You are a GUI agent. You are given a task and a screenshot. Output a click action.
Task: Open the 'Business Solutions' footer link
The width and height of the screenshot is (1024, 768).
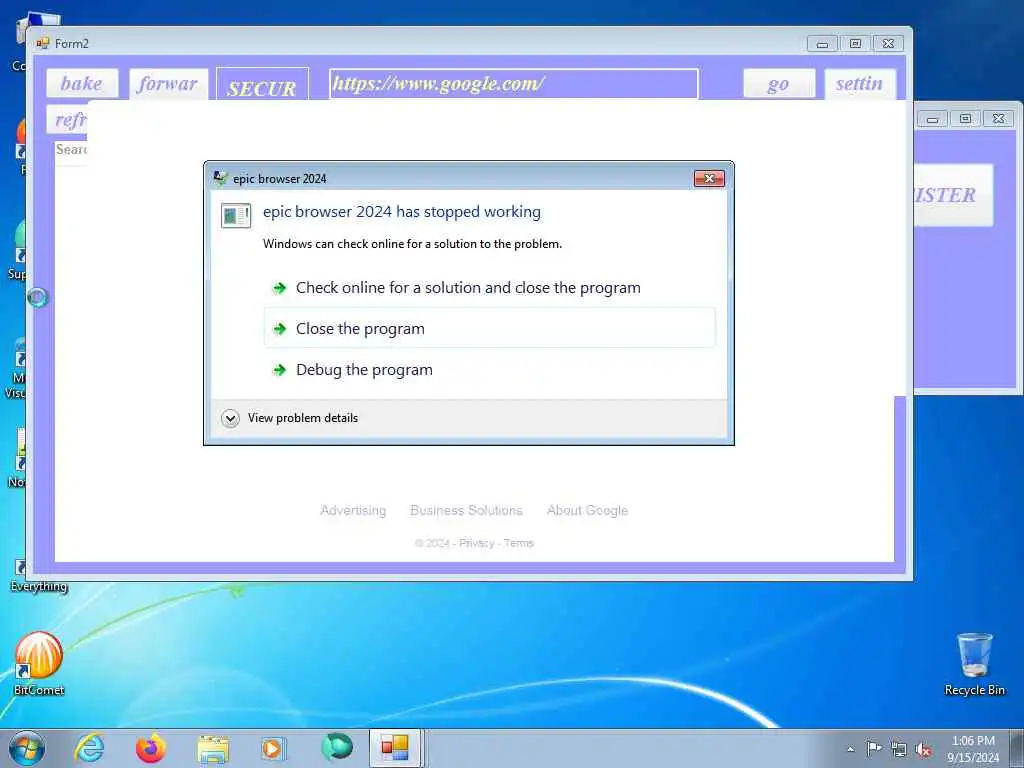[x=466, y=510]
